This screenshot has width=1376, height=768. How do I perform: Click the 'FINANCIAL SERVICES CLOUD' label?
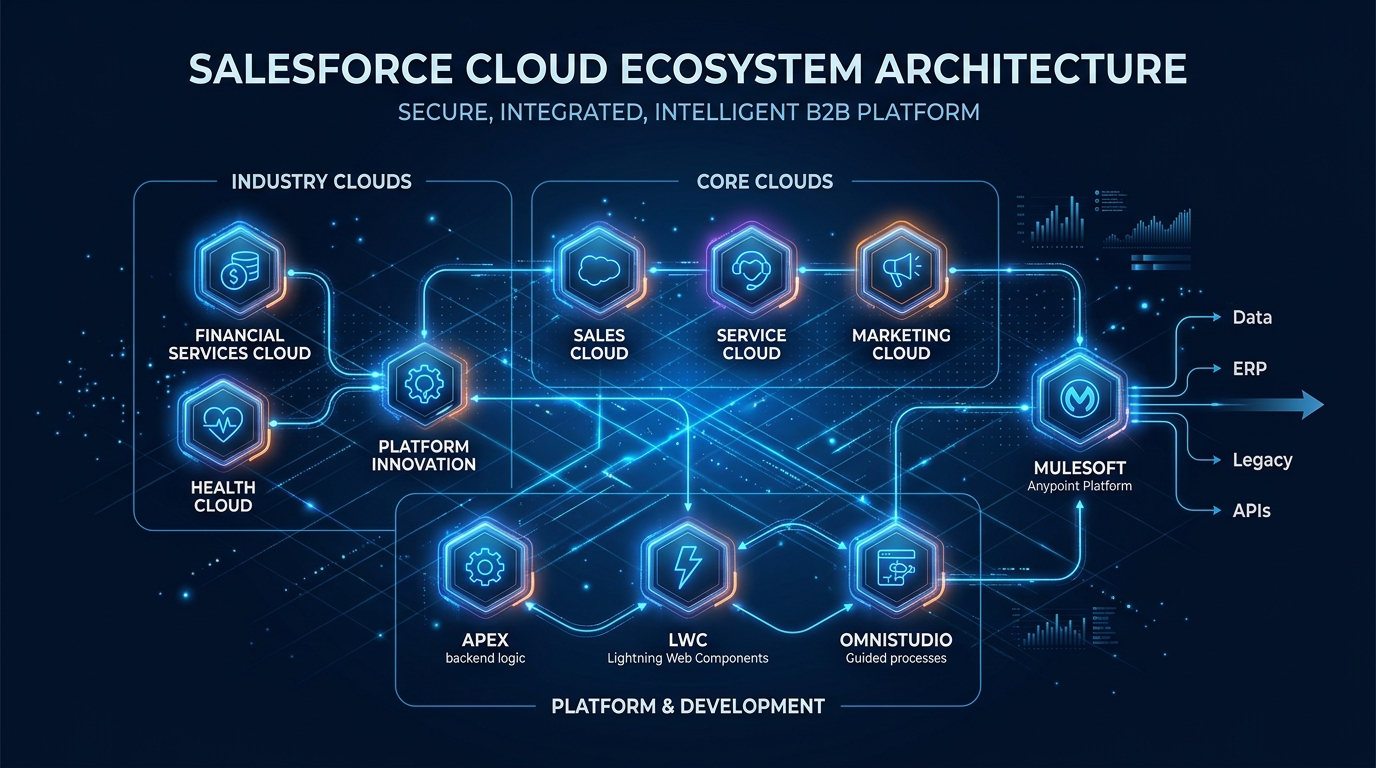point(239,344)
